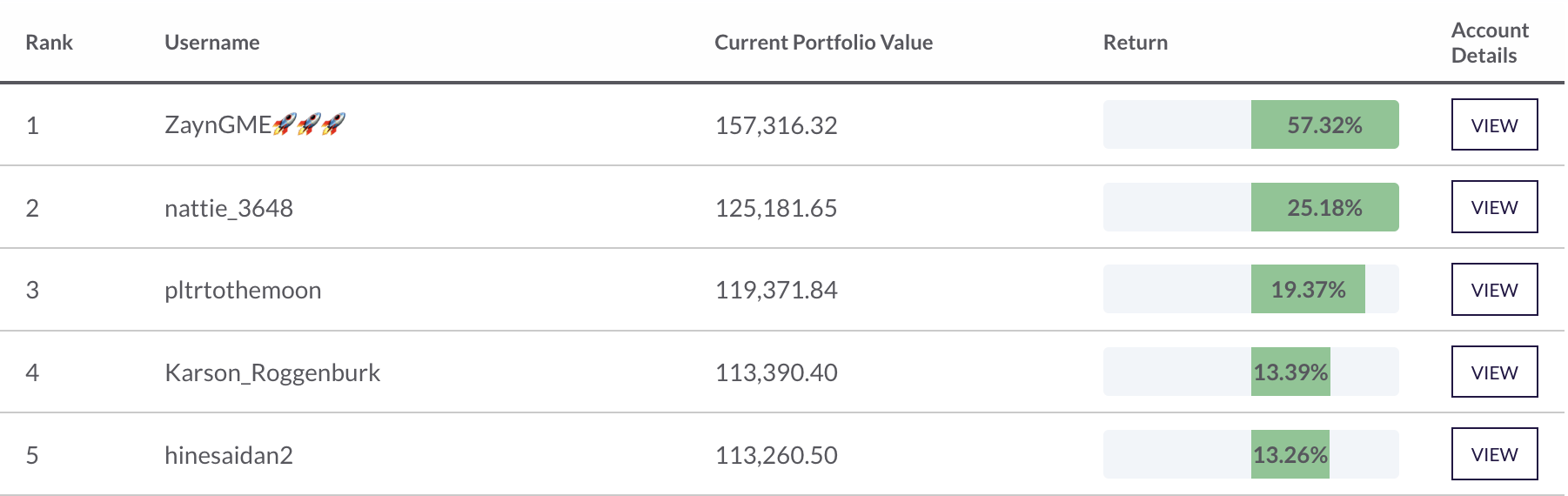View Karson_Roggenburk account details
Viewport: 1568px width, 496px height.
[1494, 372]
